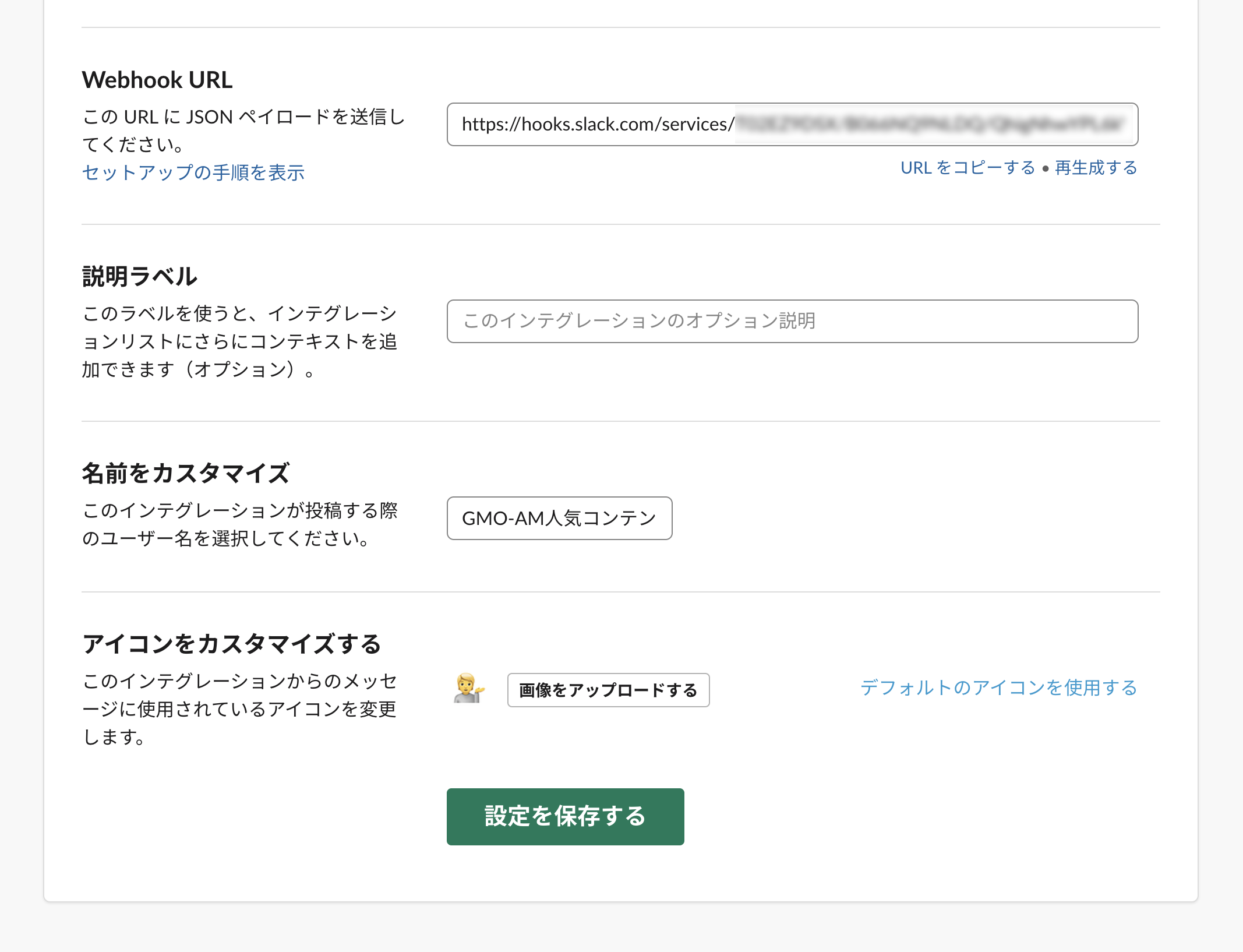Click the bullet separator between URL links
Viewport: 1243px width, 952px height.
[x=1046, y=169]
